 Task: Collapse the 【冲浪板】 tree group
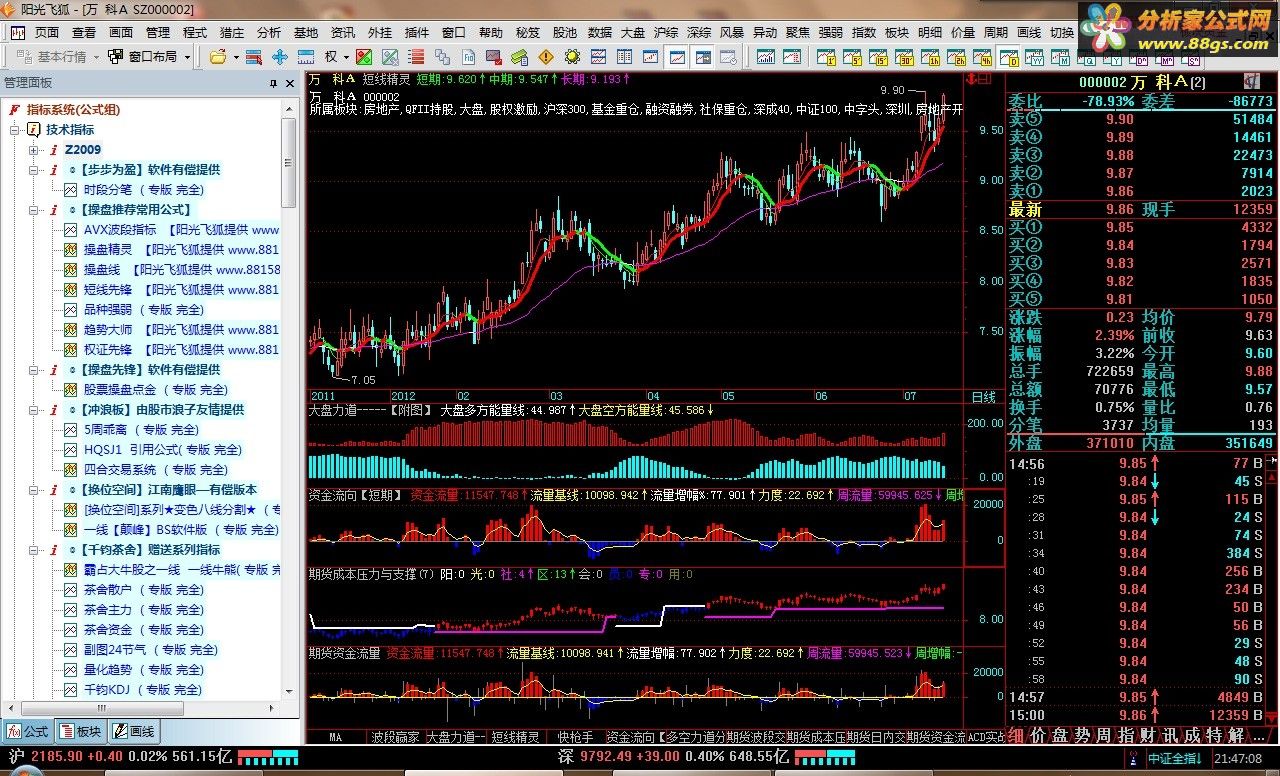pos(34,410)
